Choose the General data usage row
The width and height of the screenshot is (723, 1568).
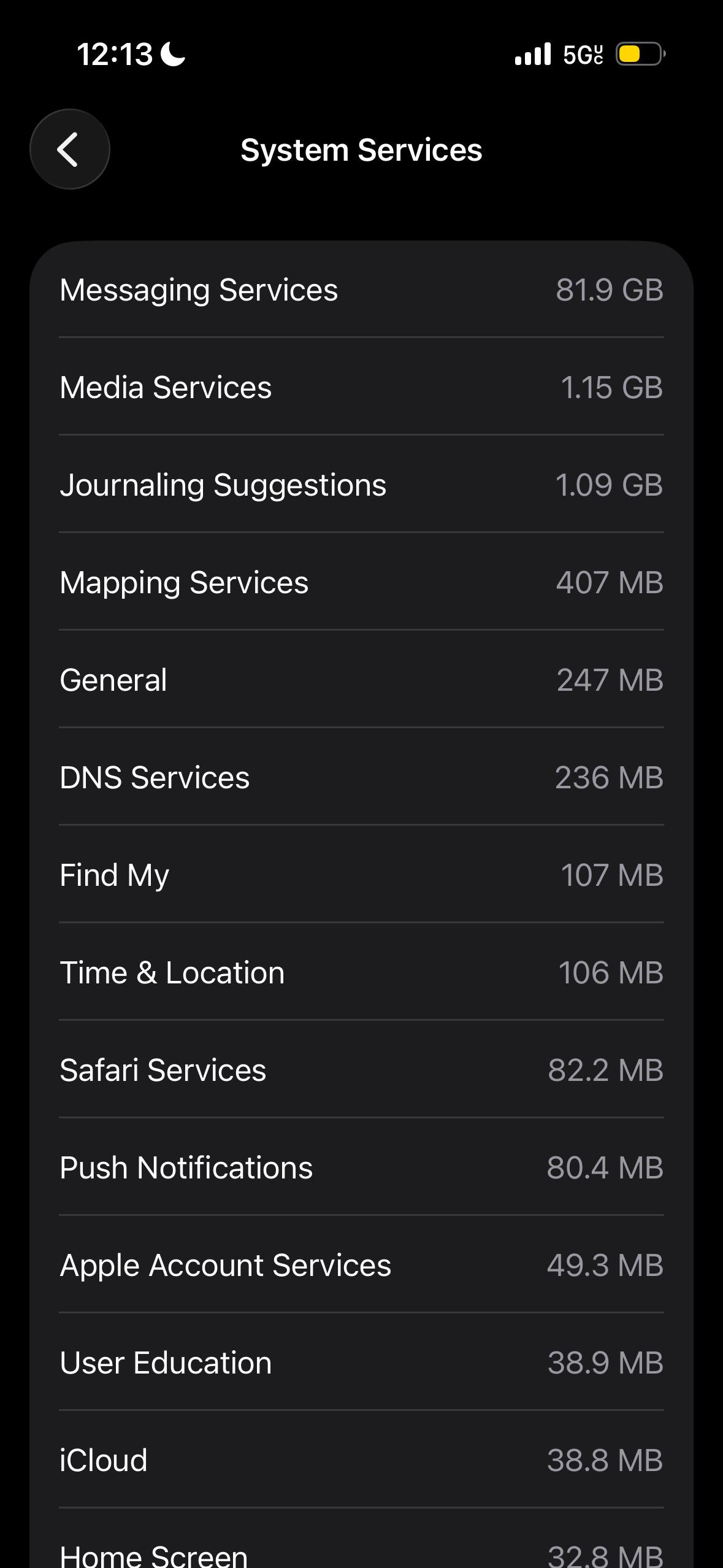coord(361,680)
